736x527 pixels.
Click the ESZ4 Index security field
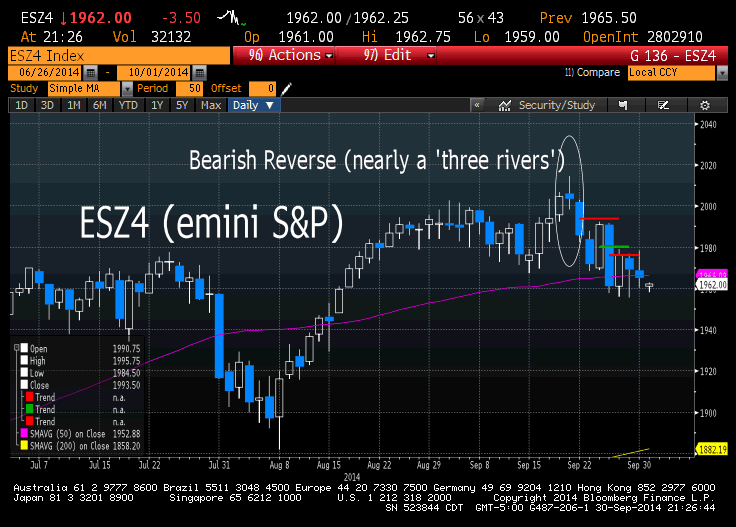(x=119, y=56)
